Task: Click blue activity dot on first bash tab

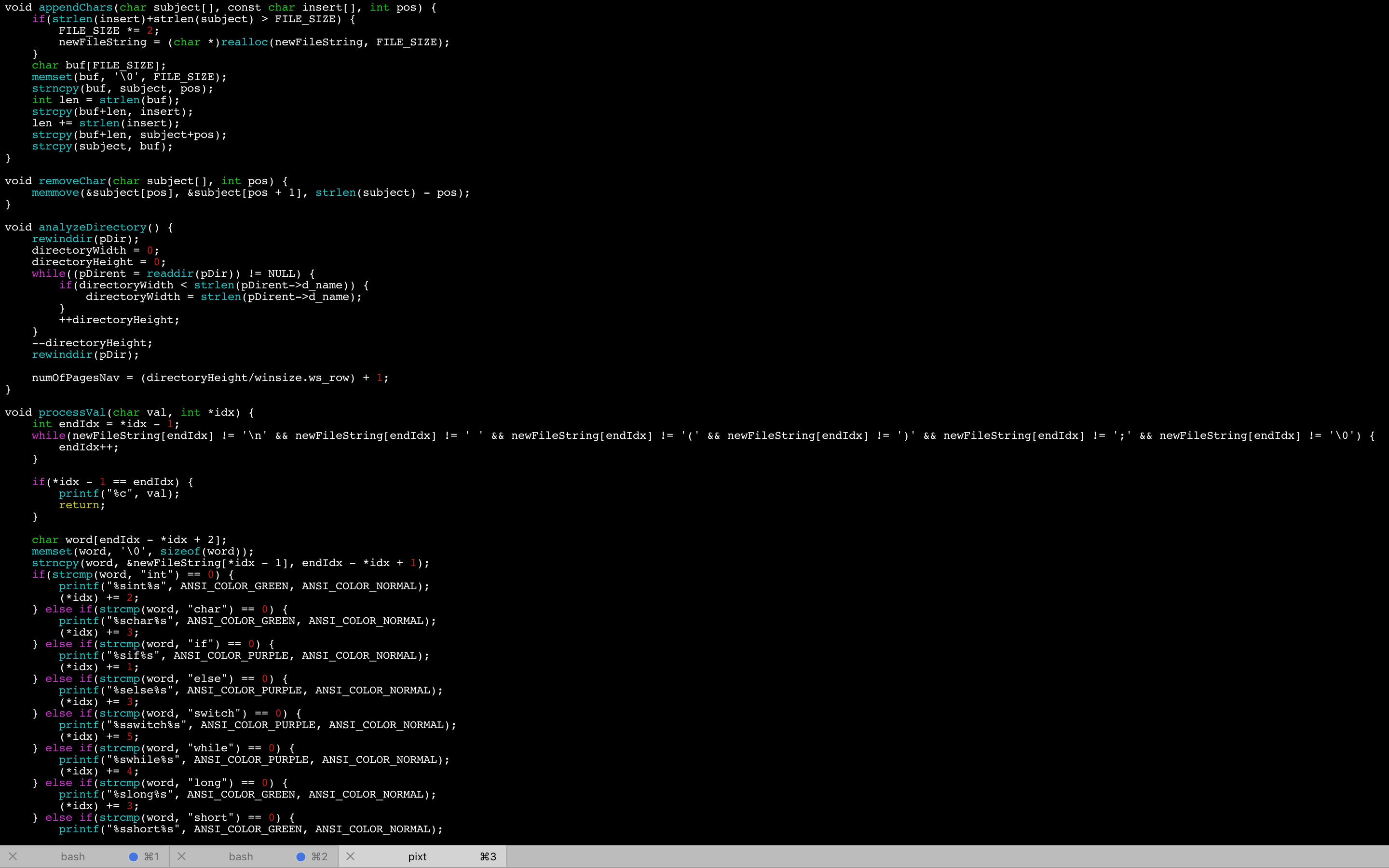Action: pos(133,856)
